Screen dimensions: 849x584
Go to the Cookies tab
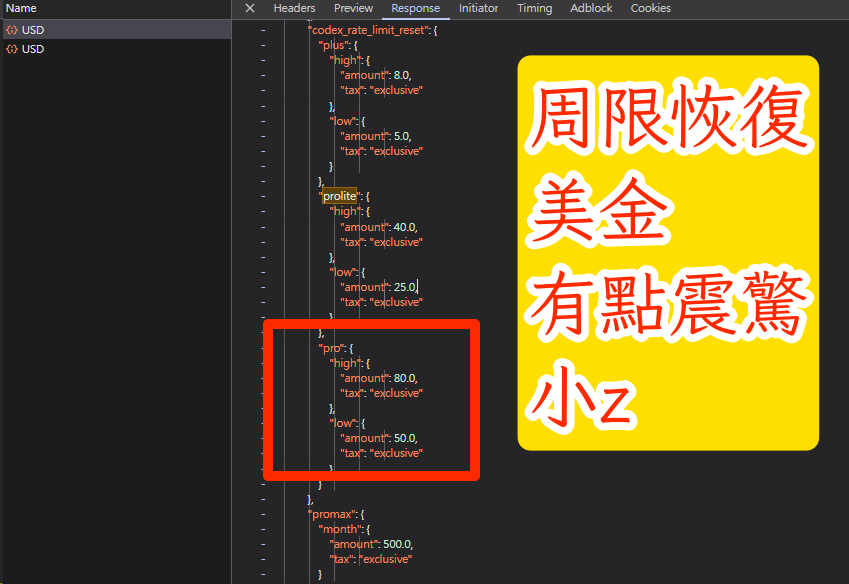click(650, 8)
